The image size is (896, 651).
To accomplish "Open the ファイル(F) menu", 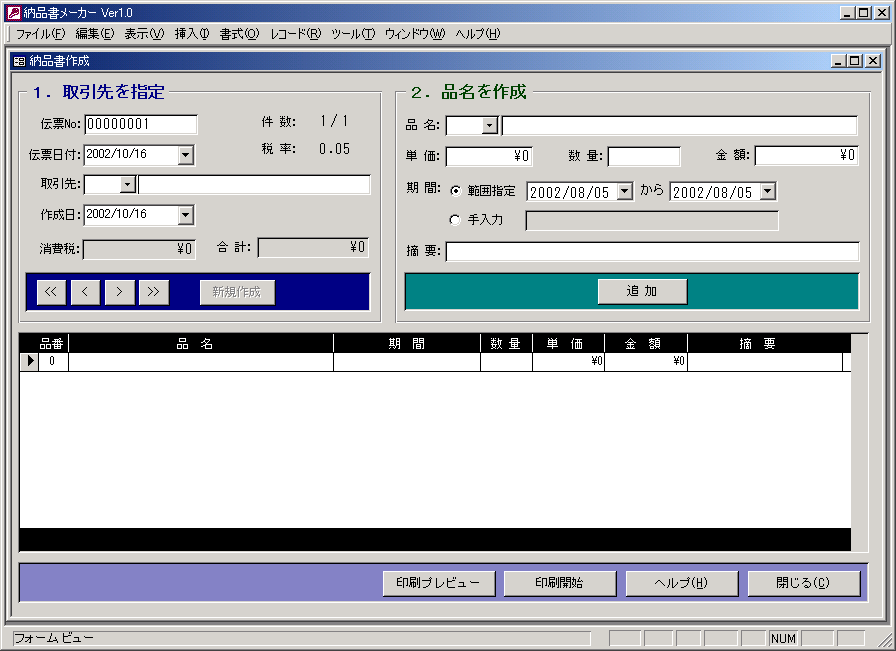I will pos(41,34).
